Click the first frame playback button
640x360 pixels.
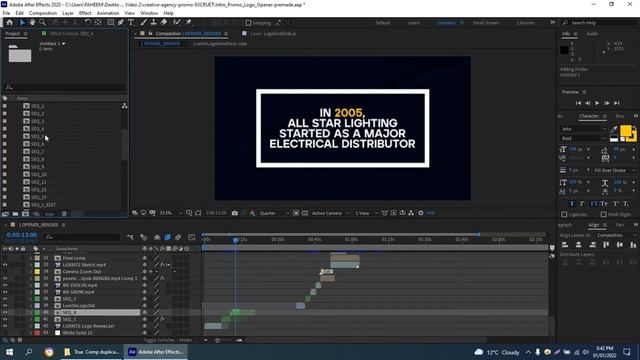(578, 103)
